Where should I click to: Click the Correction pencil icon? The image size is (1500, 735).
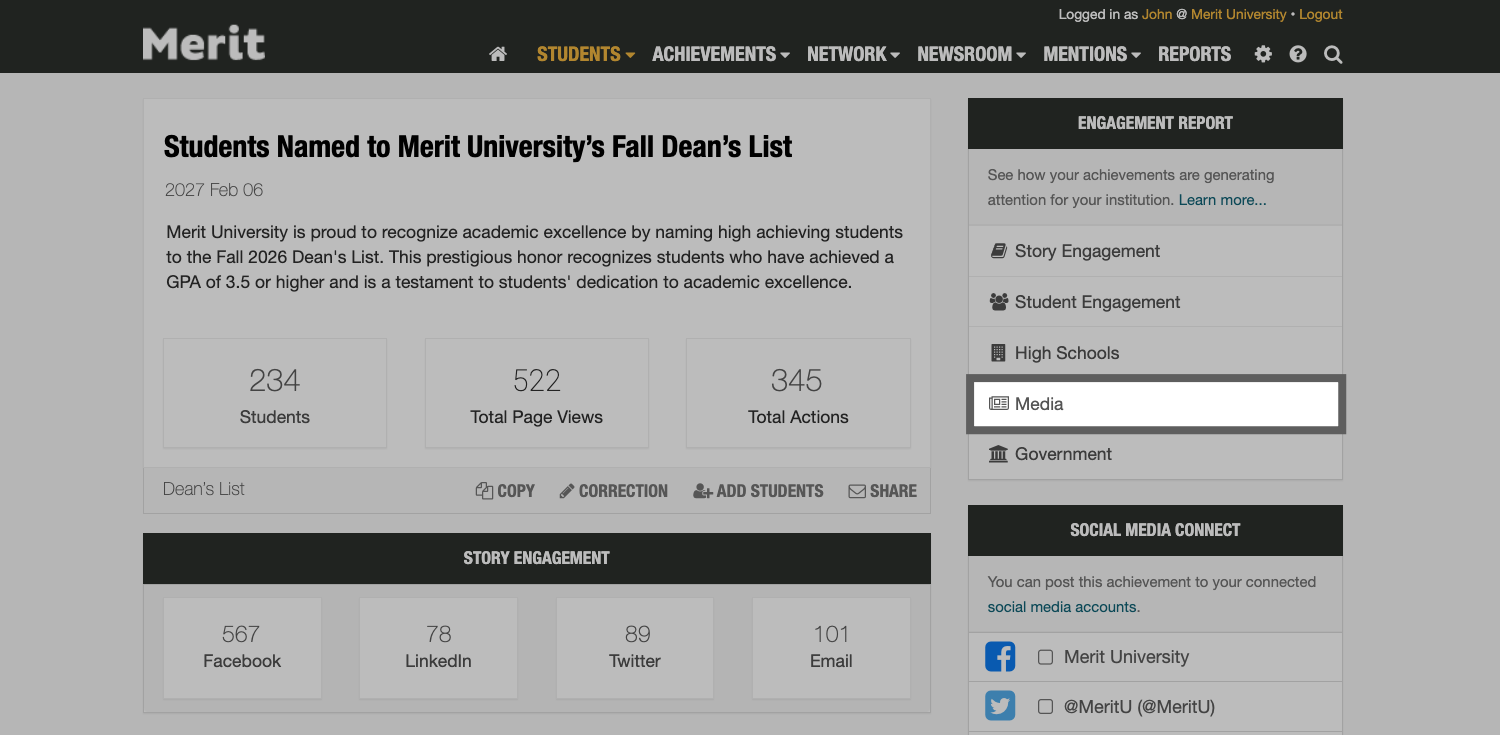point(568,490)
